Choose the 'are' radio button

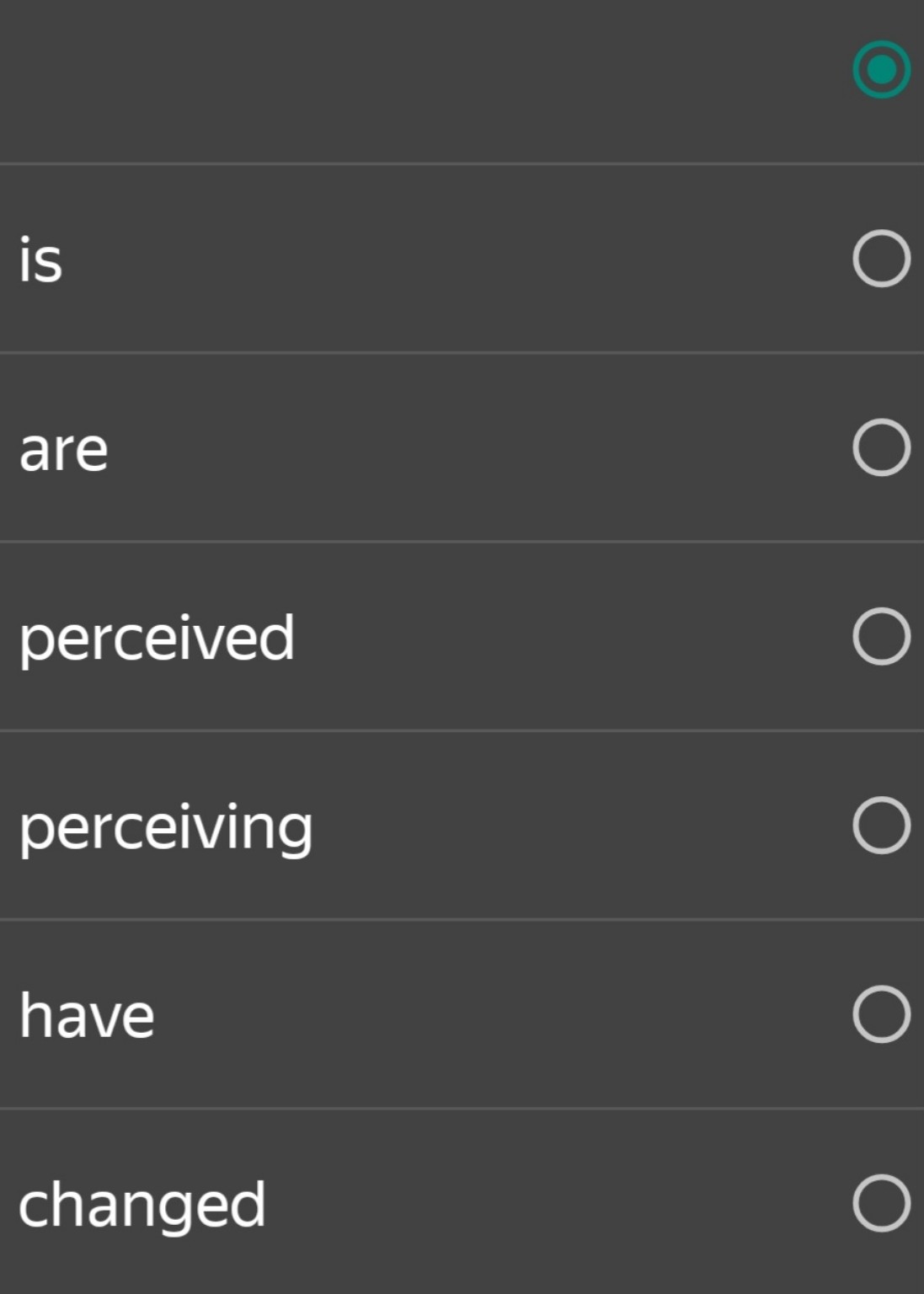[x=881, y=447]
